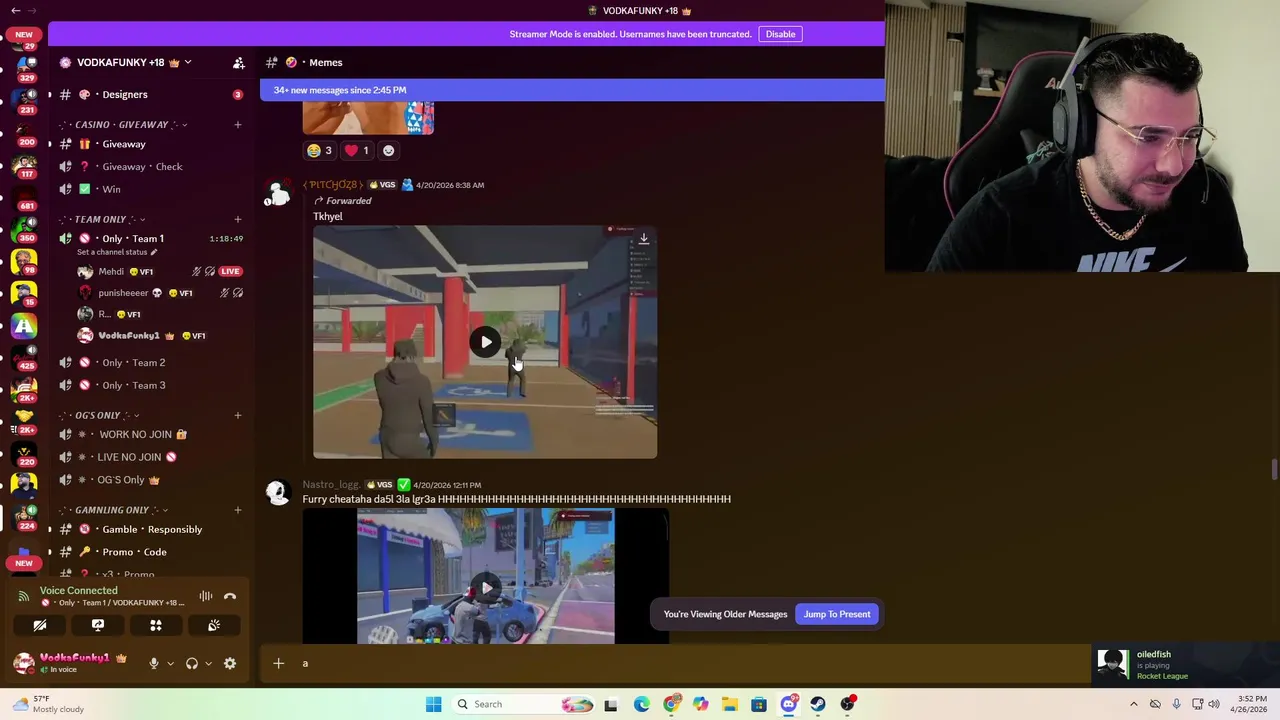Open headphone output options arrow
1280x720 pixels.
click(208, 663)
